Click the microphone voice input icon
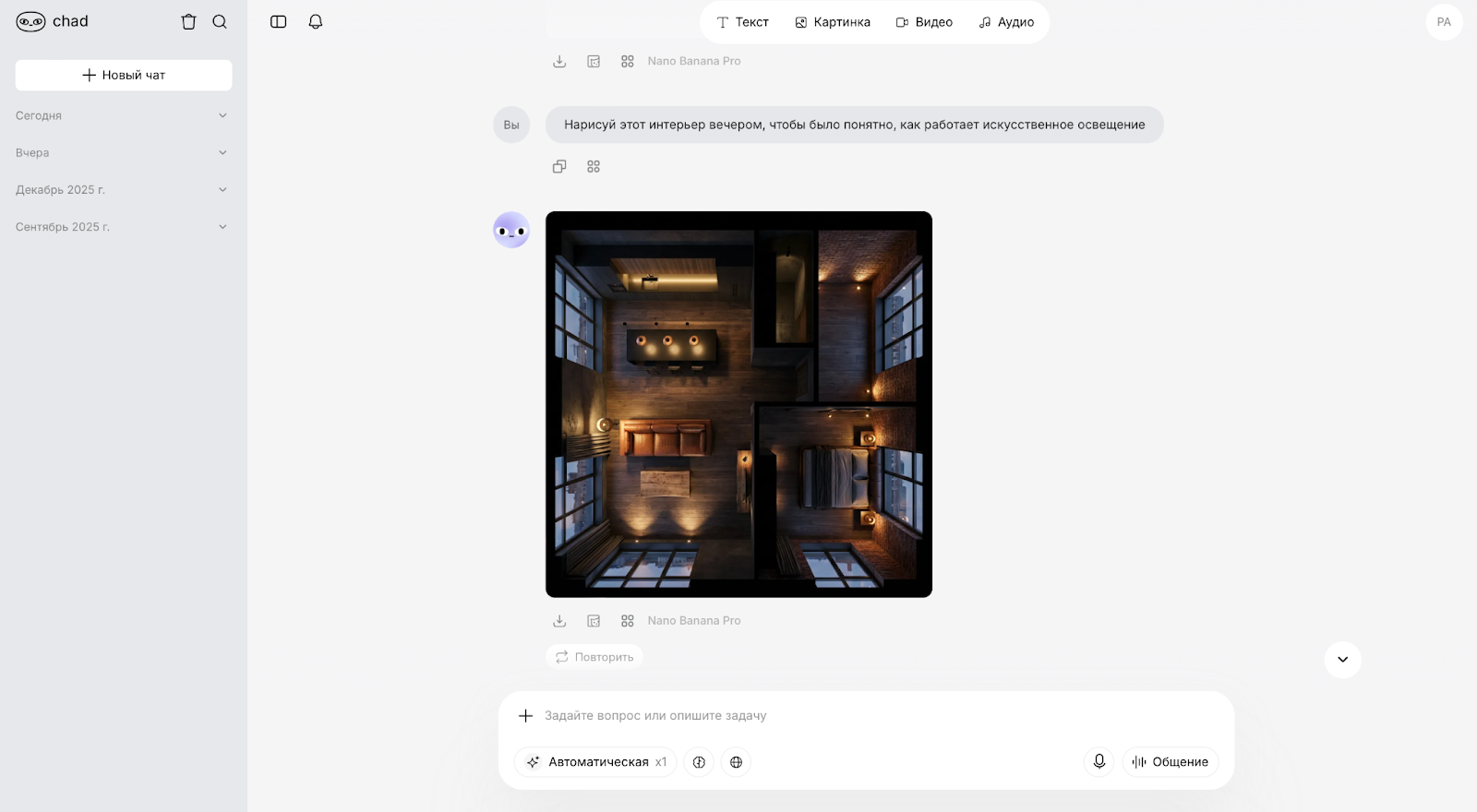Screen dimensions: 1477x812 pyautogui.click(x=1099, y=762)
